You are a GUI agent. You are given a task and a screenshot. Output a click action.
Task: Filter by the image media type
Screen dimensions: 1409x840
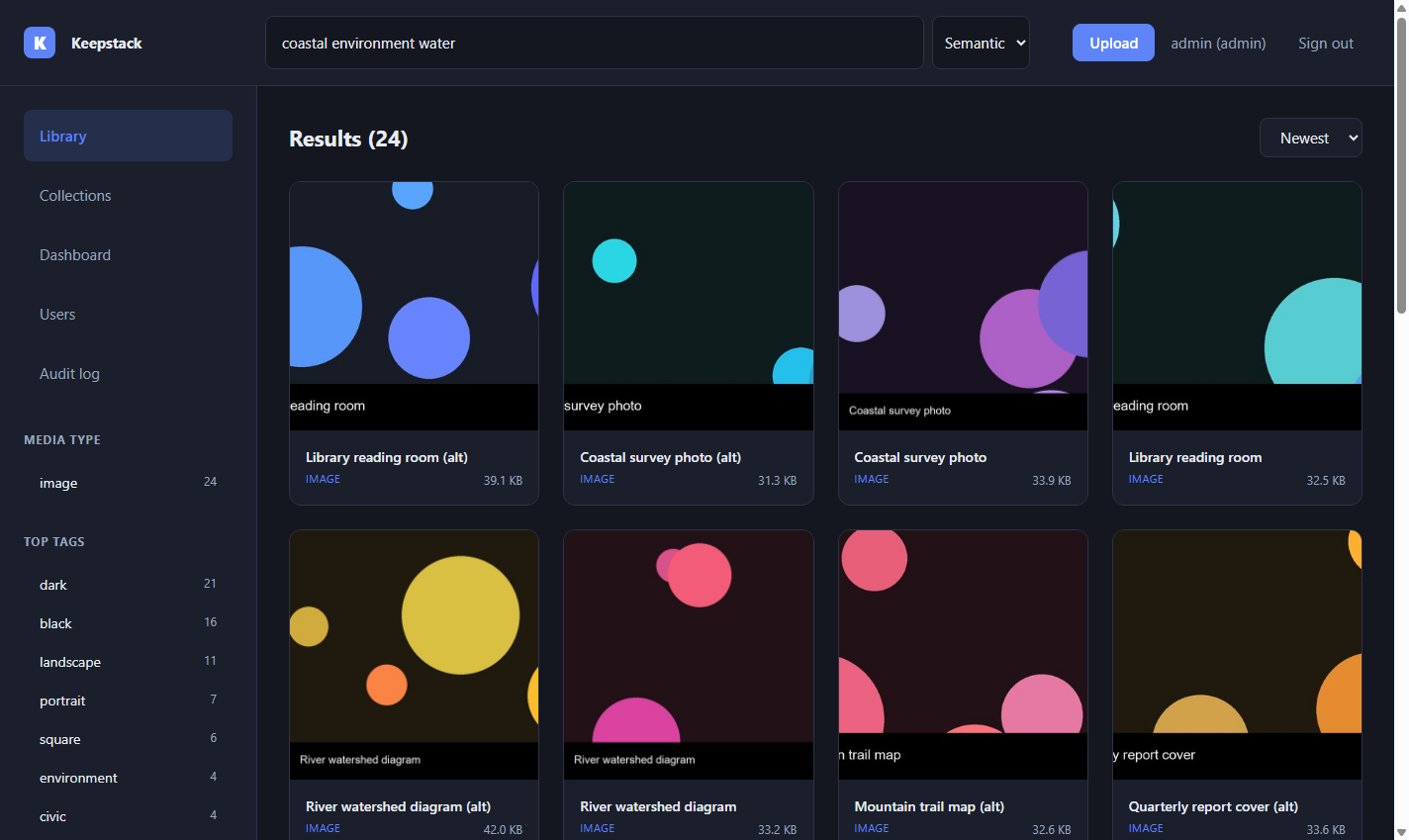[128, 483]
